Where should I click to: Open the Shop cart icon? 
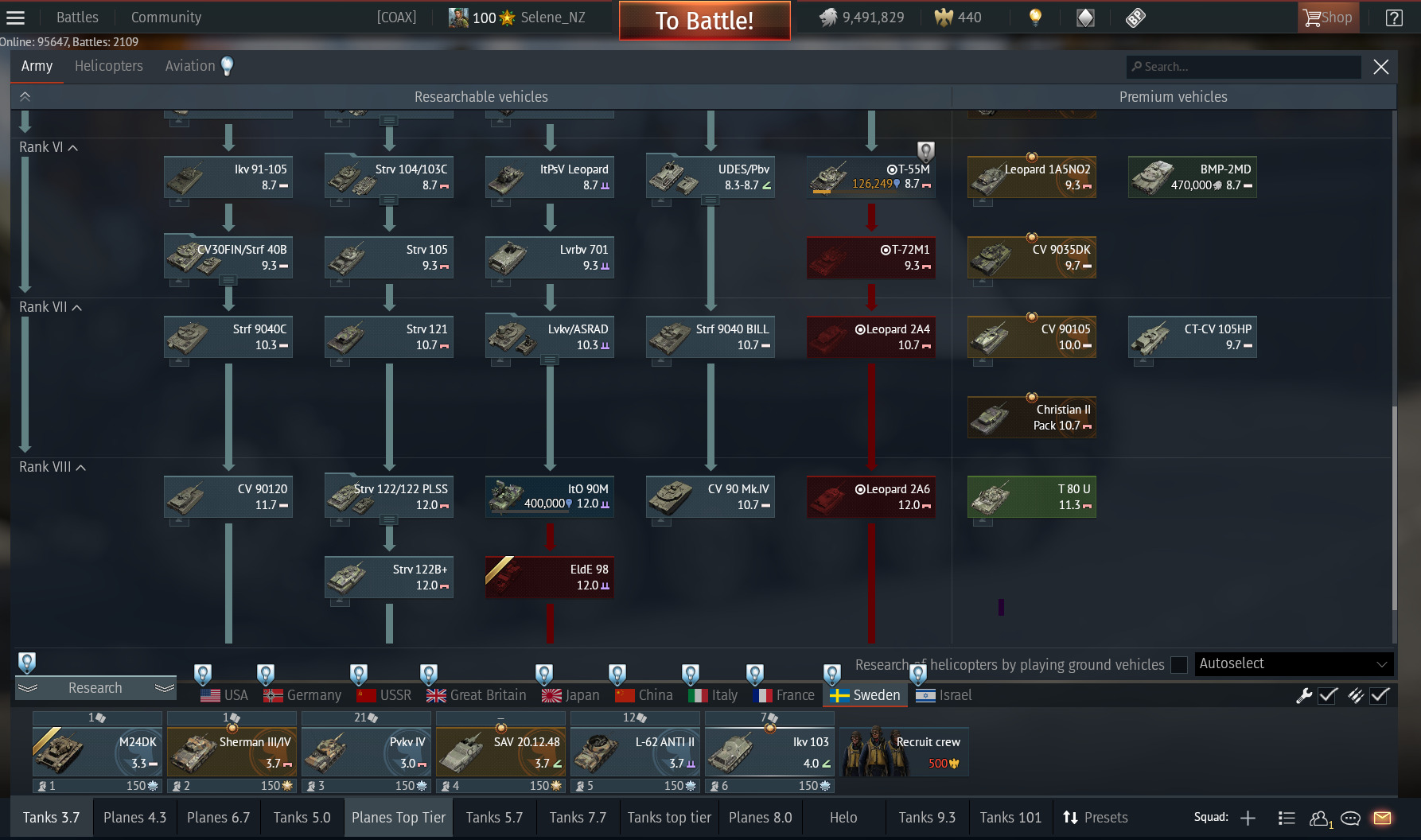tap(1328, 17)
